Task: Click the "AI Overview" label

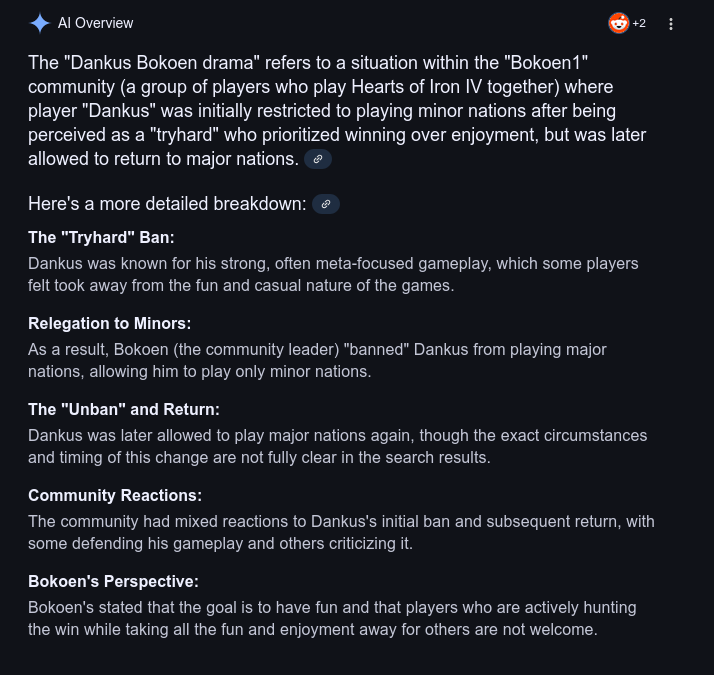Action: point(95,23)
